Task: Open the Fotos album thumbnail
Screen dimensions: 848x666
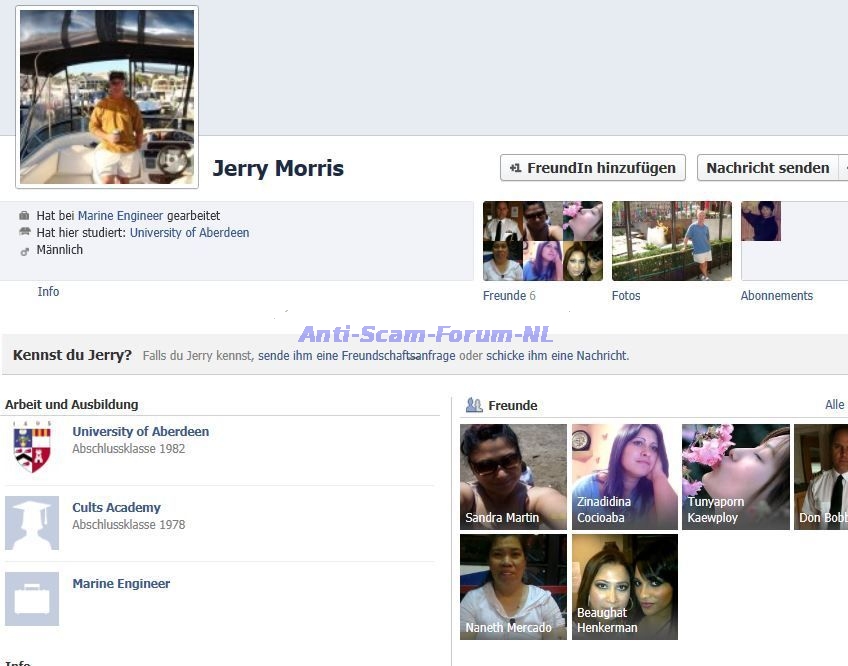Action: click(x=671, y=241)
